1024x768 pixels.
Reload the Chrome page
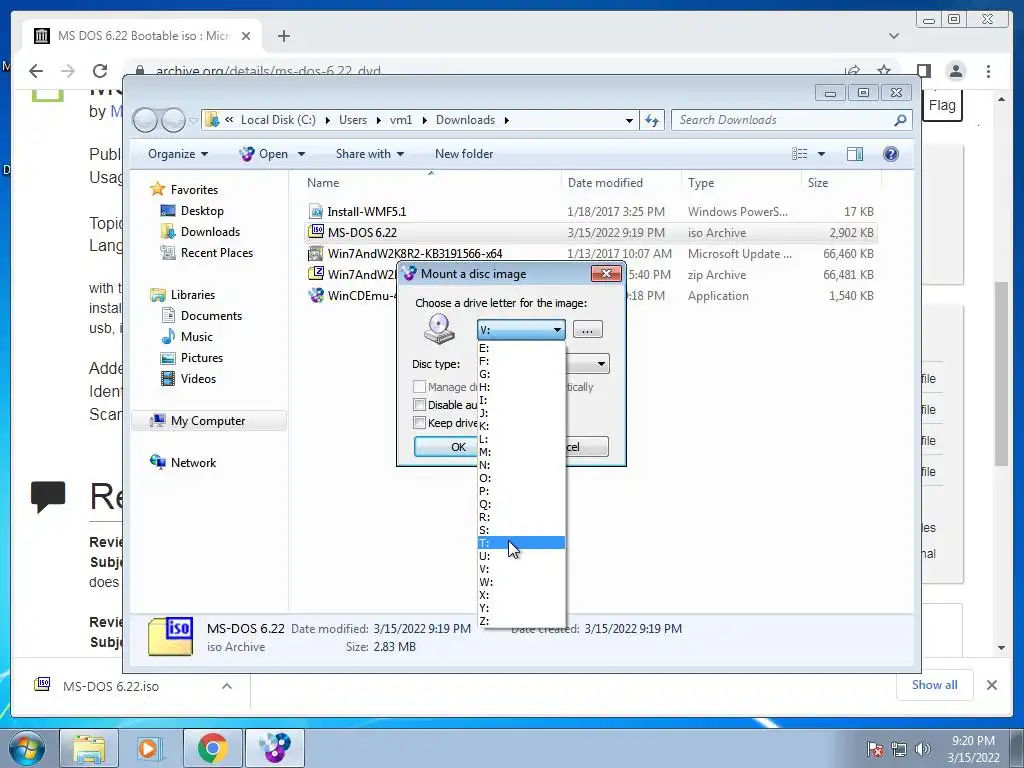pos(99,71)
